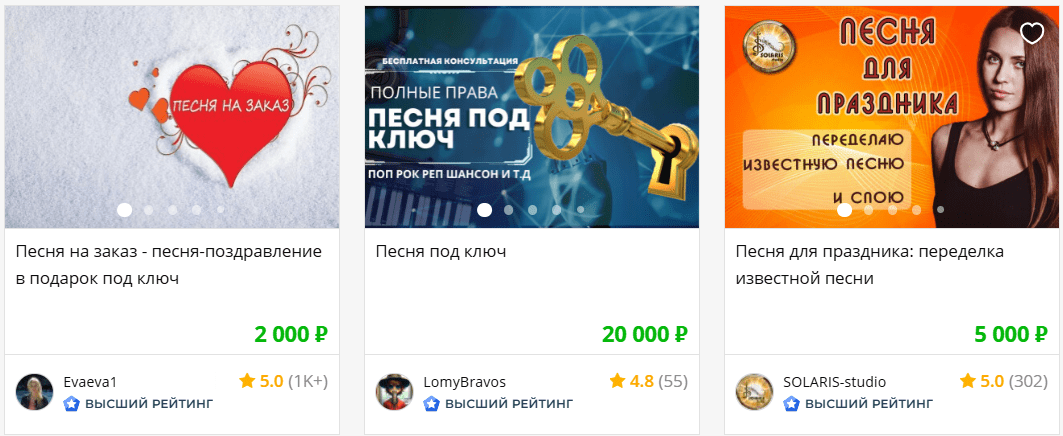The width and height of the screenshot is (1063, 436).
Task: Click SOLARIS-studio's profile avatar
Action: [x=755, y=391]
